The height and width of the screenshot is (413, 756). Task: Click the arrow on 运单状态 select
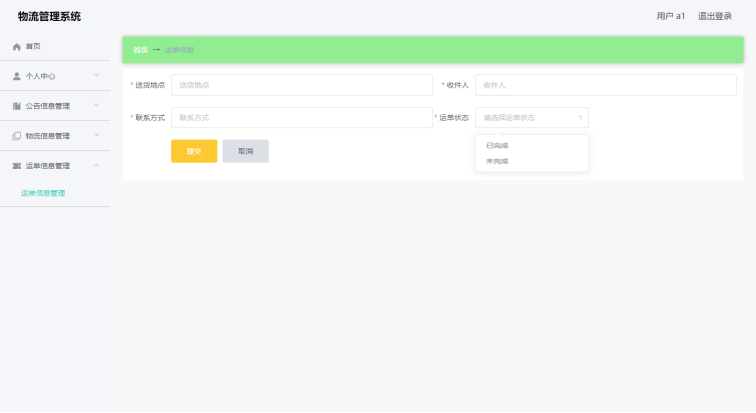click(x=580, y=118)
